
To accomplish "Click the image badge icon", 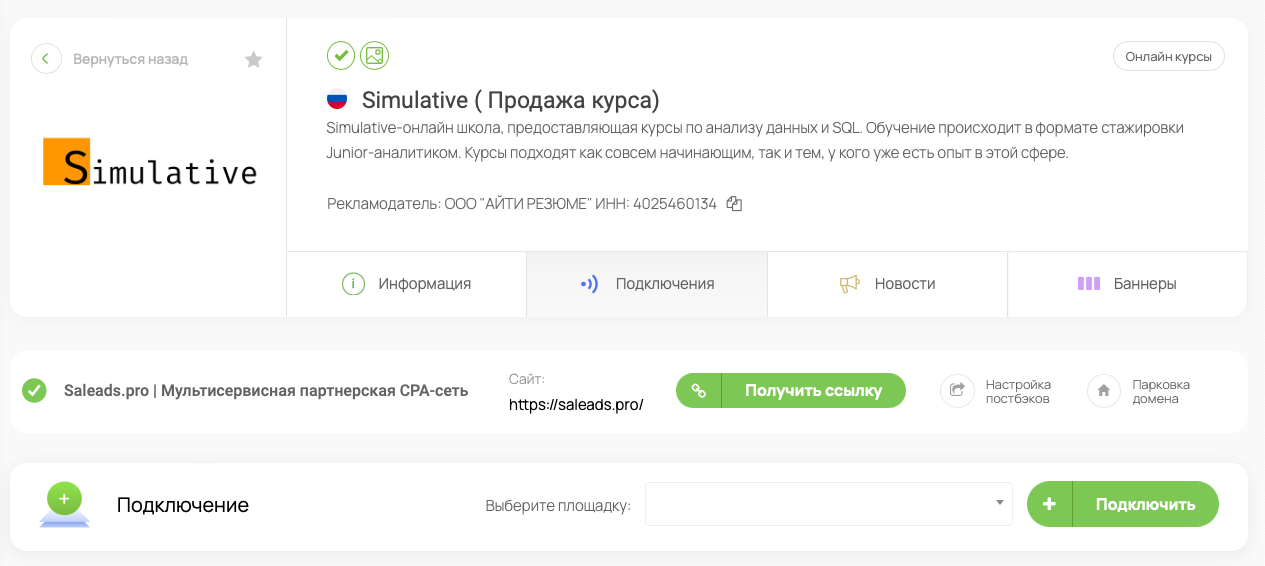I will (375, 56).
